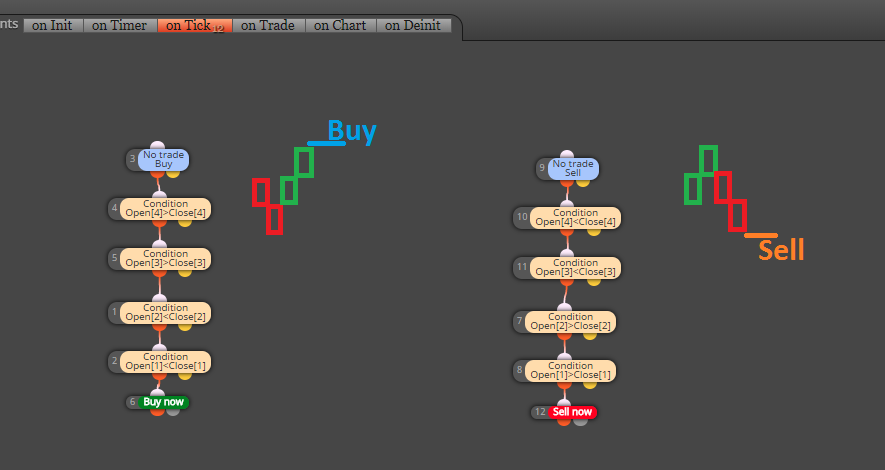885x470 pixels.
Task: Click the blue Buy annotation text
Action: (352, 131)
